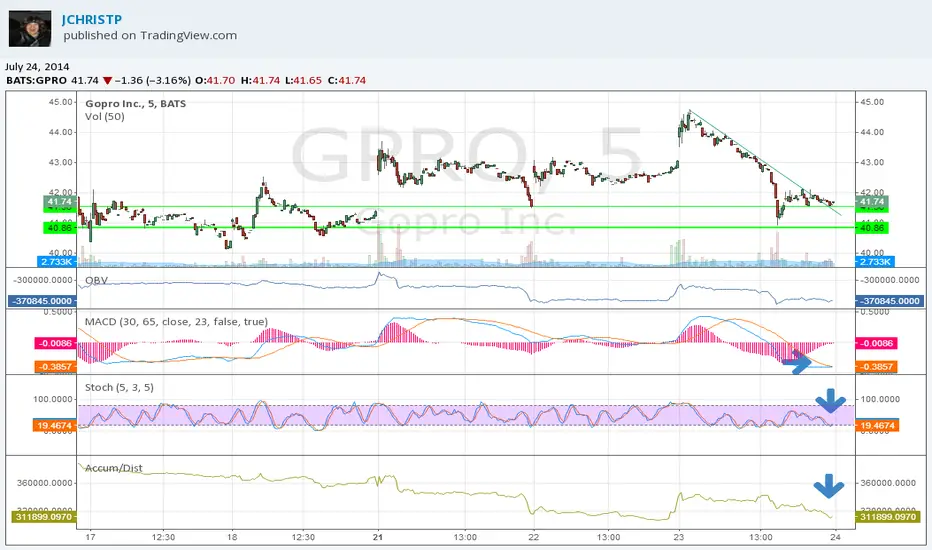Click the OBV indicator label
This screenshot has height=550, width=932.
[x=96, y=280]
